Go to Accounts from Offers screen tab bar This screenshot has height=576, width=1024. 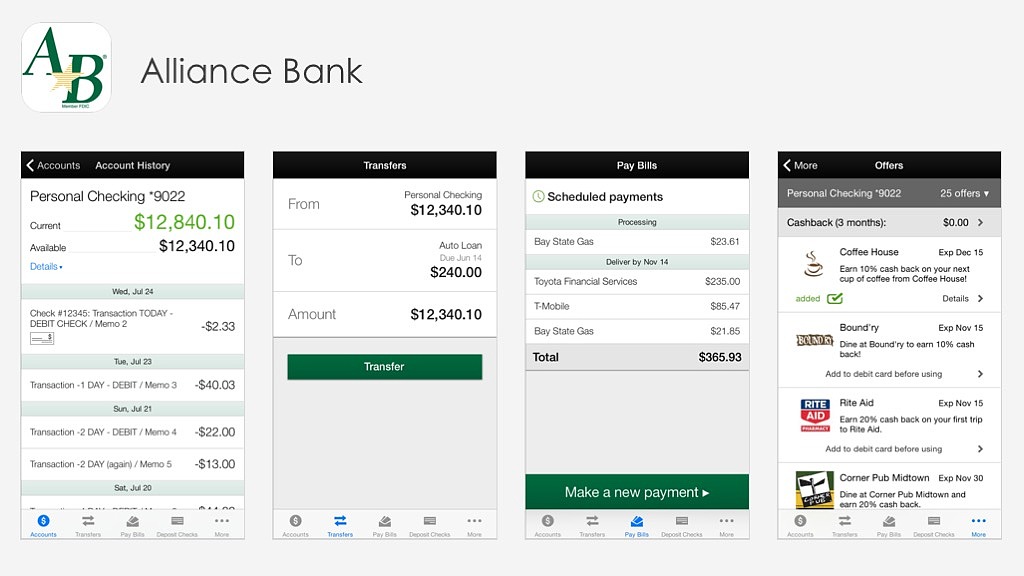(x=800, y=525)
